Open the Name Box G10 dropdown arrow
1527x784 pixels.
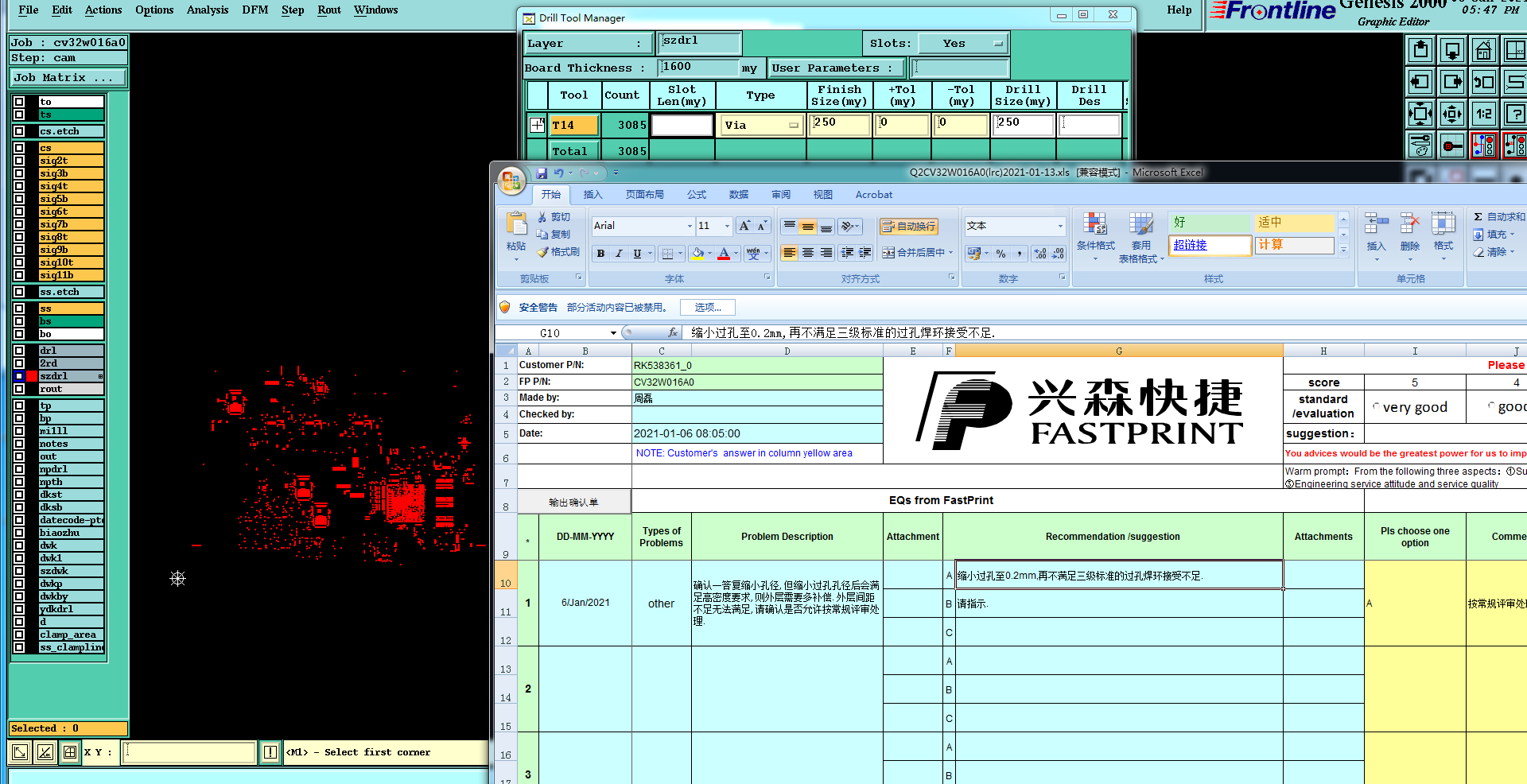coord(613,333)
